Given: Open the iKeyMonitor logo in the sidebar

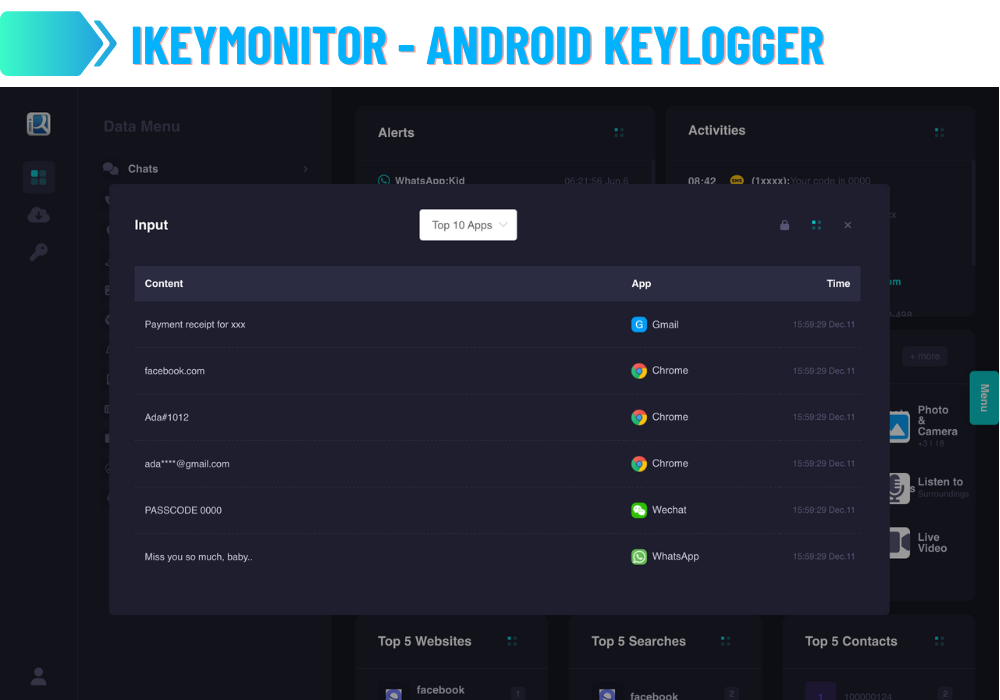Looking at the screenshot, I should (38, 124).
